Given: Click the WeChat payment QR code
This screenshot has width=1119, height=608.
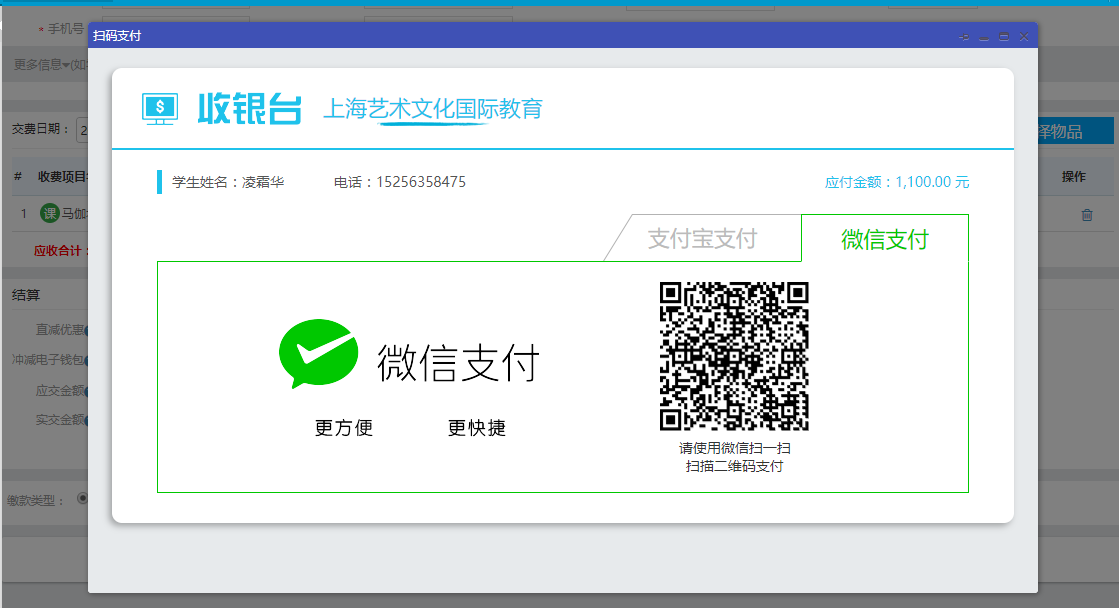Looking at the screenshot, I should (734, 356).
